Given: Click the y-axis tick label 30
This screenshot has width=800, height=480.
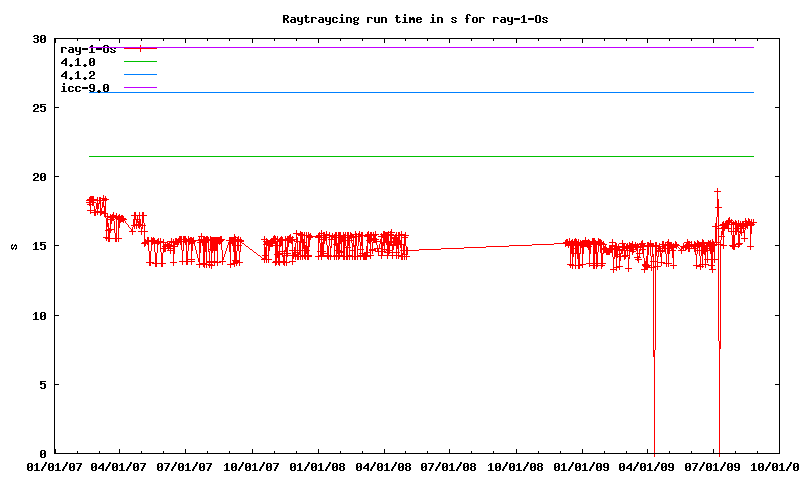Looking at the screenshot, I should [x=39, y=39].
